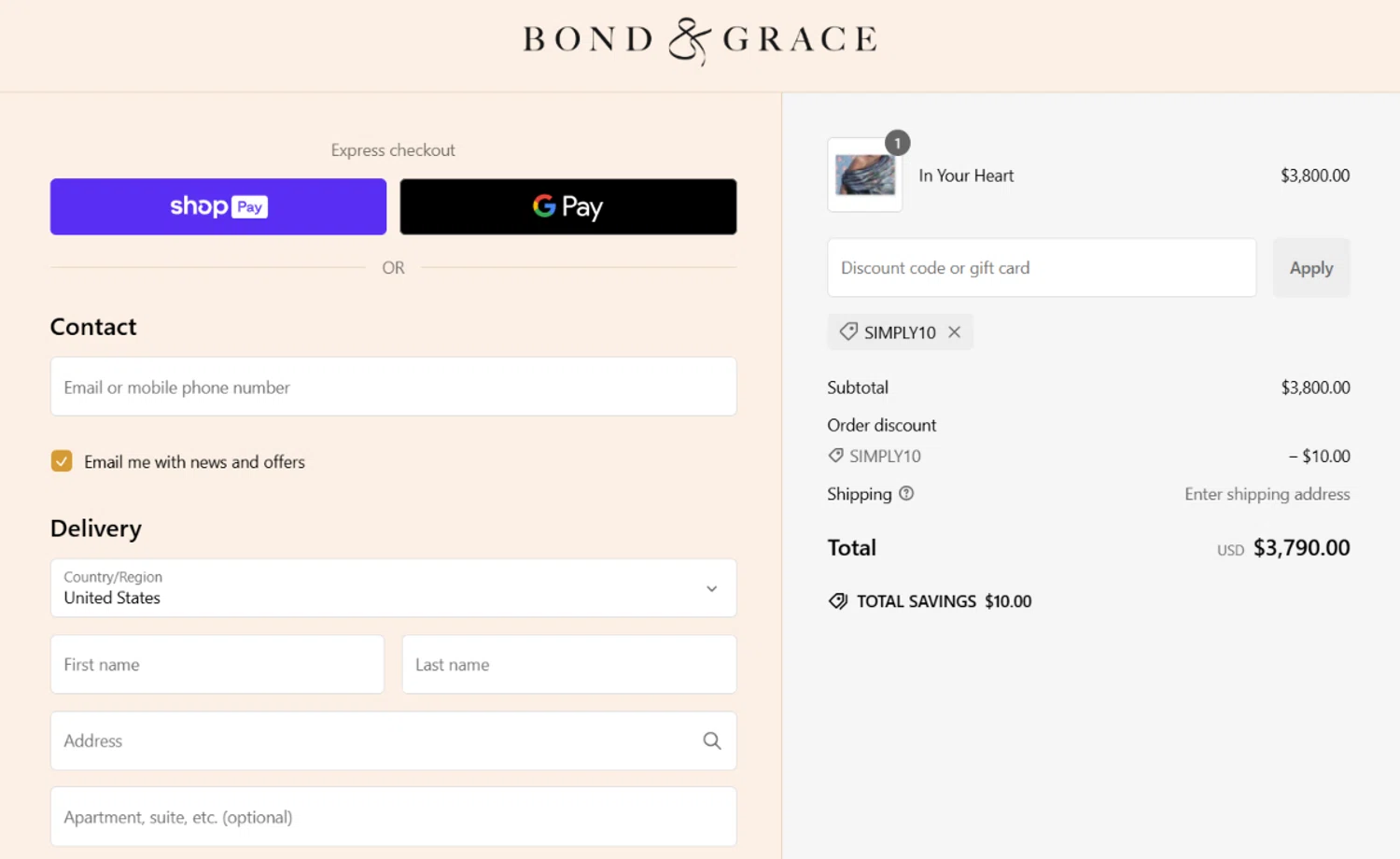The image size is (1400, 859).
Task: Click the TOTAL SAVINGS tag icon
Action: coord(838,601)
